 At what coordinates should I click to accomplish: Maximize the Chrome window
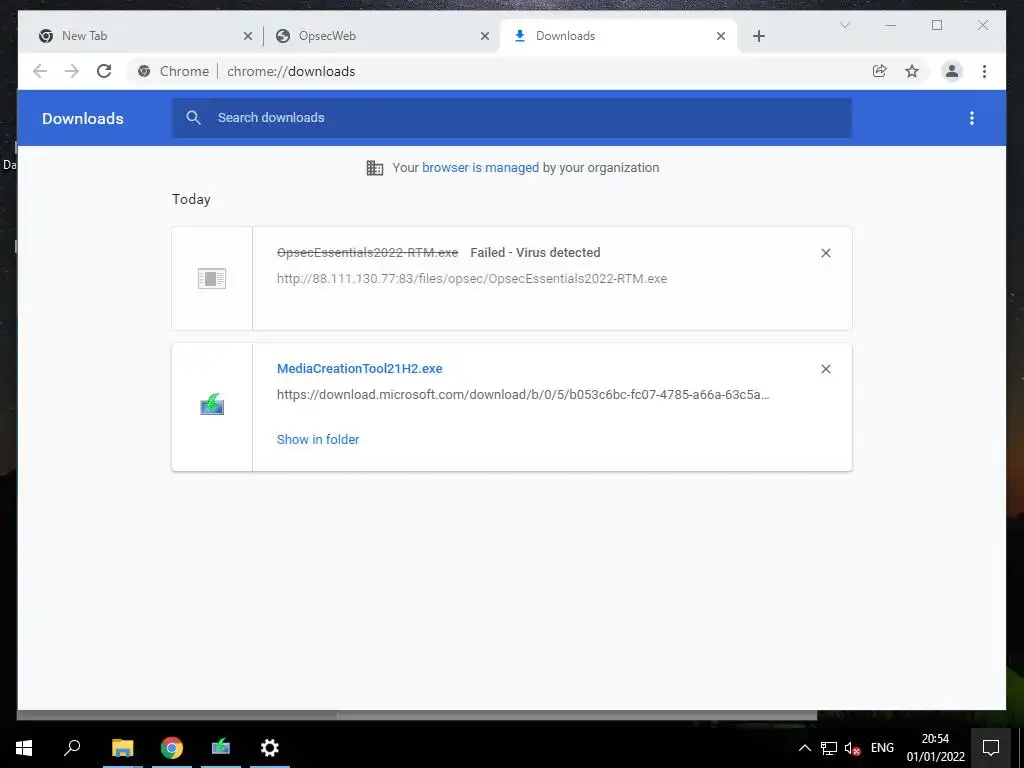point(936,25)
